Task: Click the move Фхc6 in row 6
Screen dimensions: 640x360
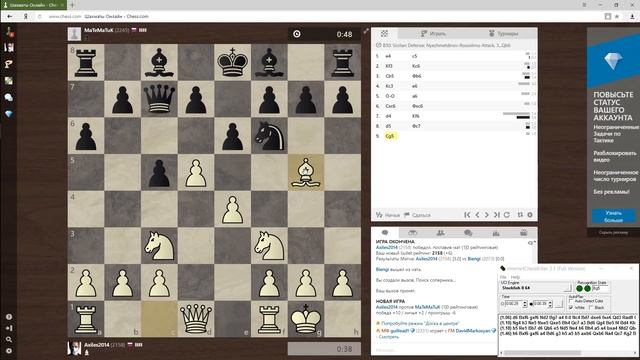Action: tap(418, 106)
